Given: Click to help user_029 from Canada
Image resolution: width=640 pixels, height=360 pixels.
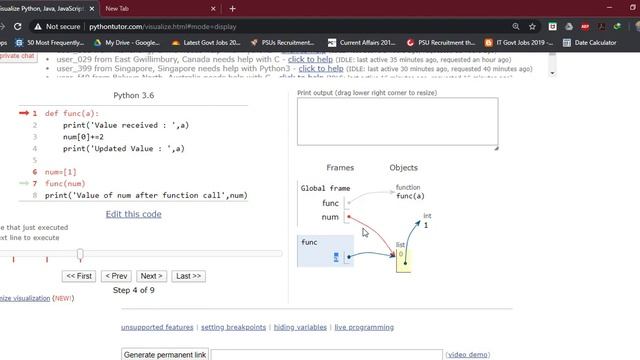Looking at the screenshot, I should [x=310, y=60].
